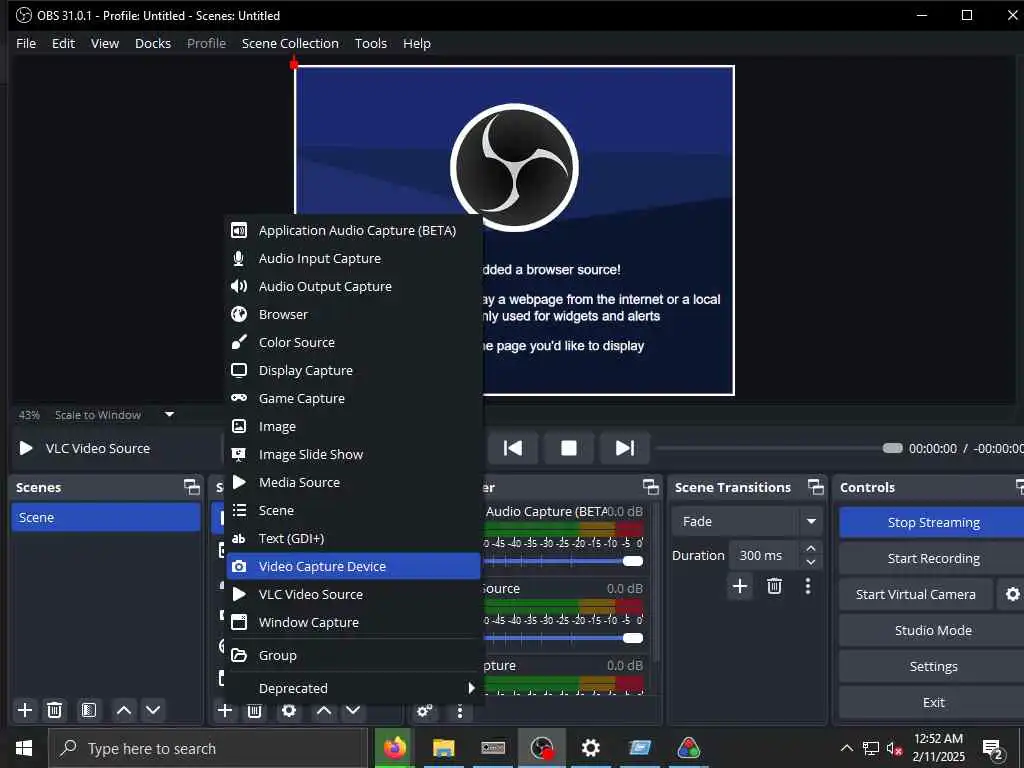
Task: Open transition properties three-dot menu
Action: coord(808,586)
